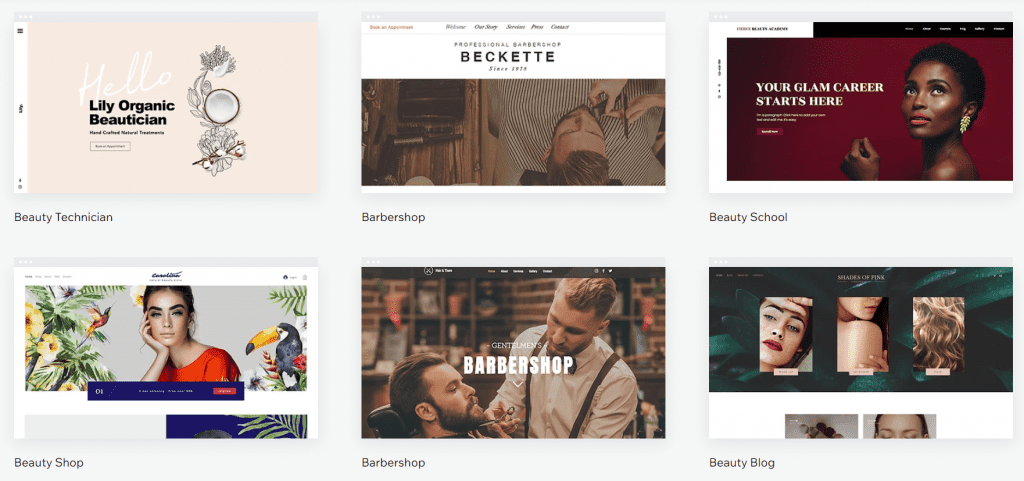
Task: Click the down chevron below BARBERSHOP title
Action: [x=518, y=384]
